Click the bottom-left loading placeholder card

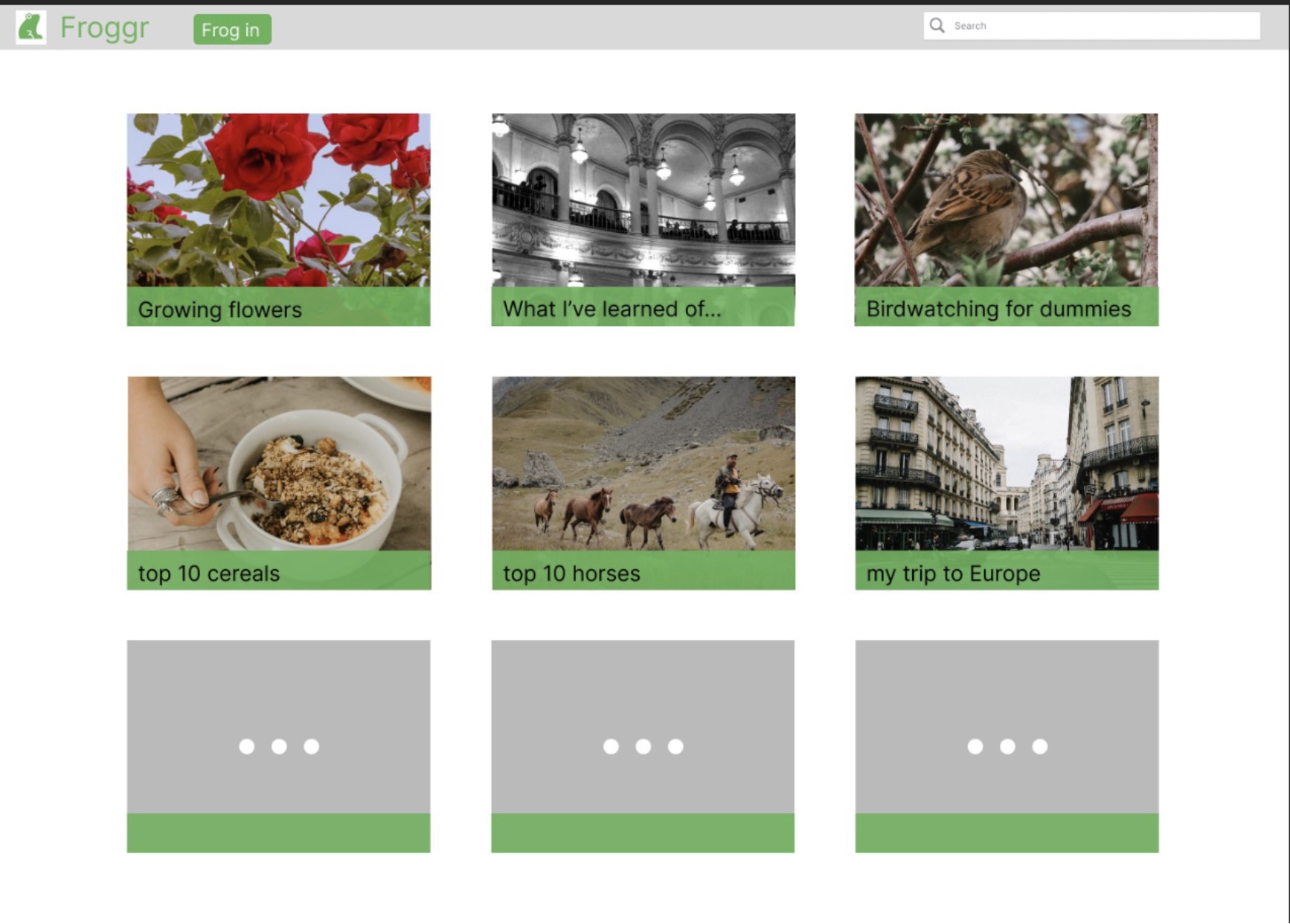click(x=278, y=745)
